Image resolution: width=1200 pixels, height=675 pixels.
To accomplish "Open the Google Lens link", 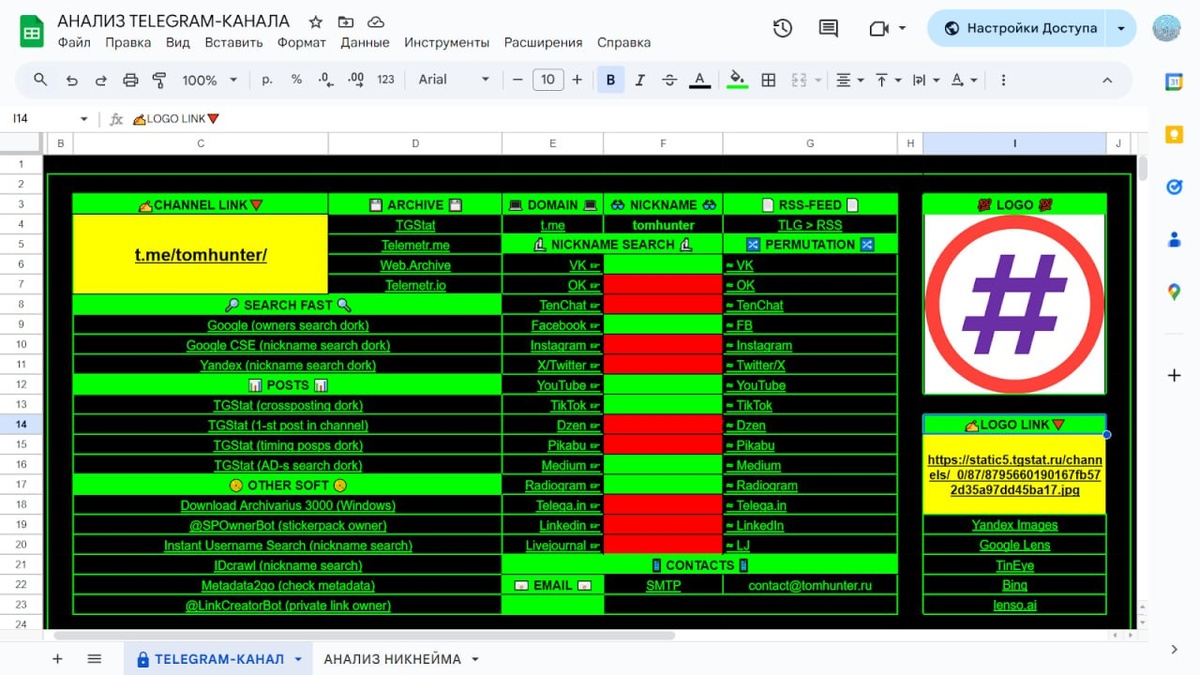I will [x=1014, y=545].
